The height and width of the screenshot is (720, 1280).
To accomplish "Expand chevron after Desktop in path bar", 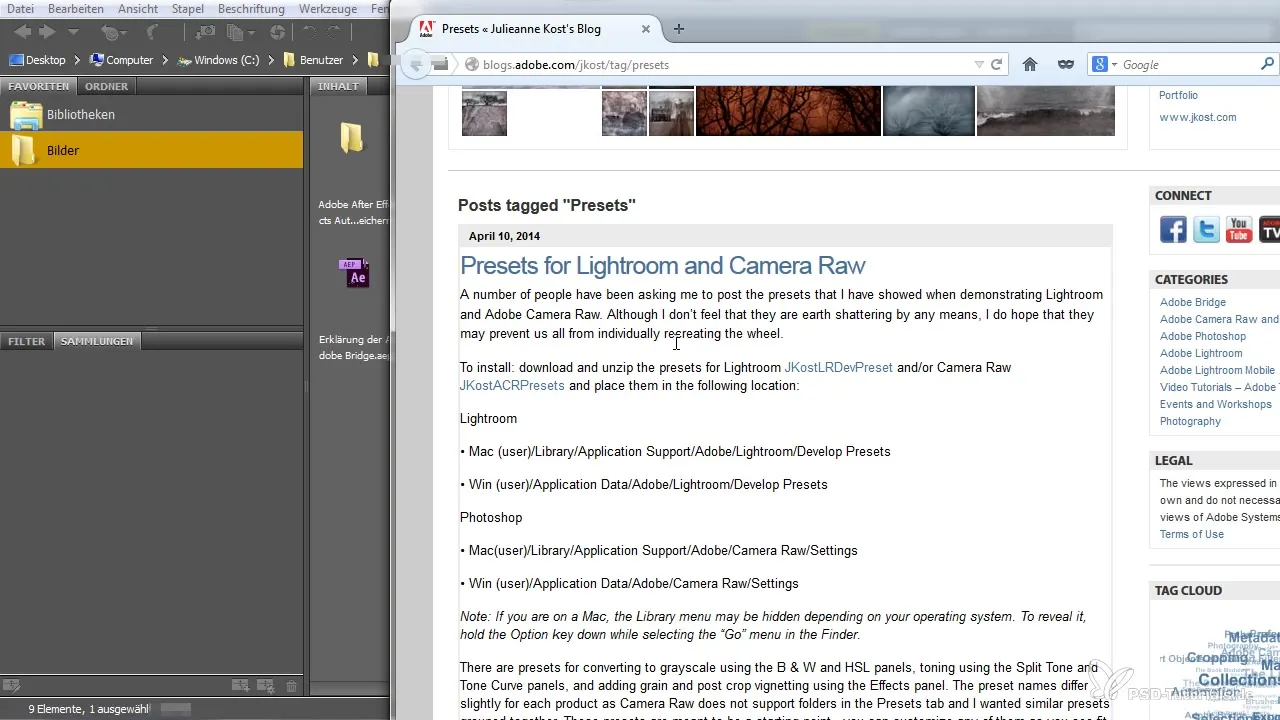I will tap(77, 60).
